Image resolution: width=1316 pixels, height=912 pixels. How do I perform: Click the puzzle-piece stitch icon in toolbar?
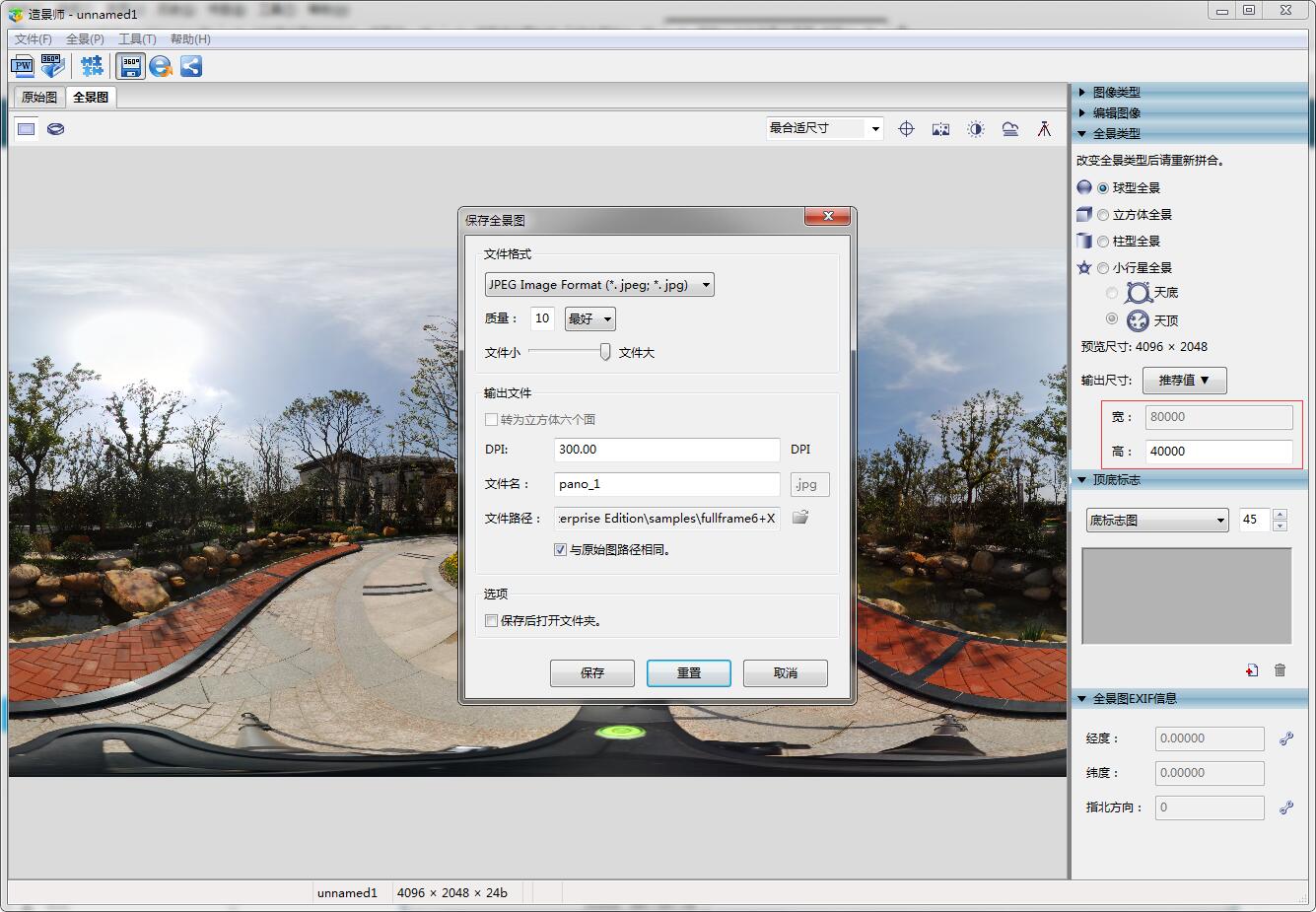click(92, 66)
